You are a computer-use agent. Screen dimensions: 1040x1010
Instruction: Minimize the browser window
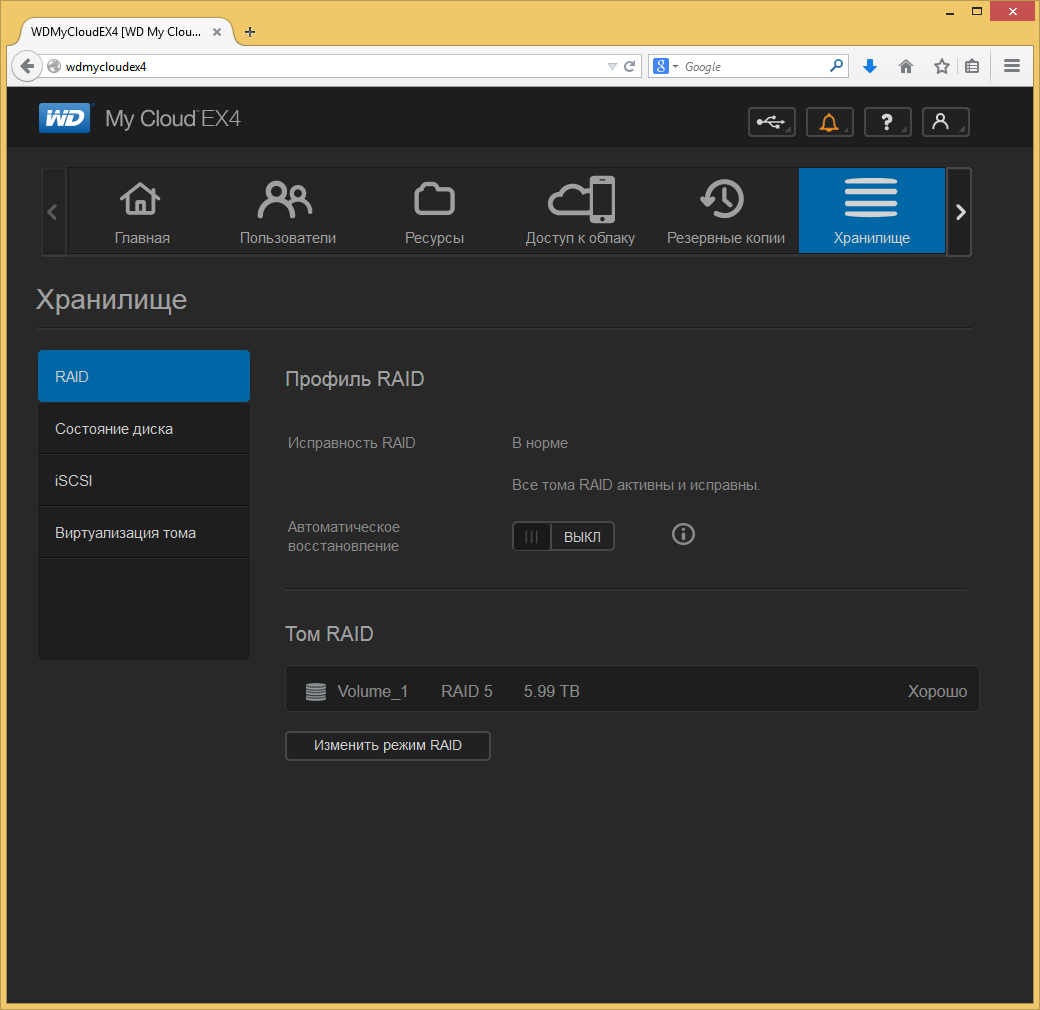click(950, 12)
